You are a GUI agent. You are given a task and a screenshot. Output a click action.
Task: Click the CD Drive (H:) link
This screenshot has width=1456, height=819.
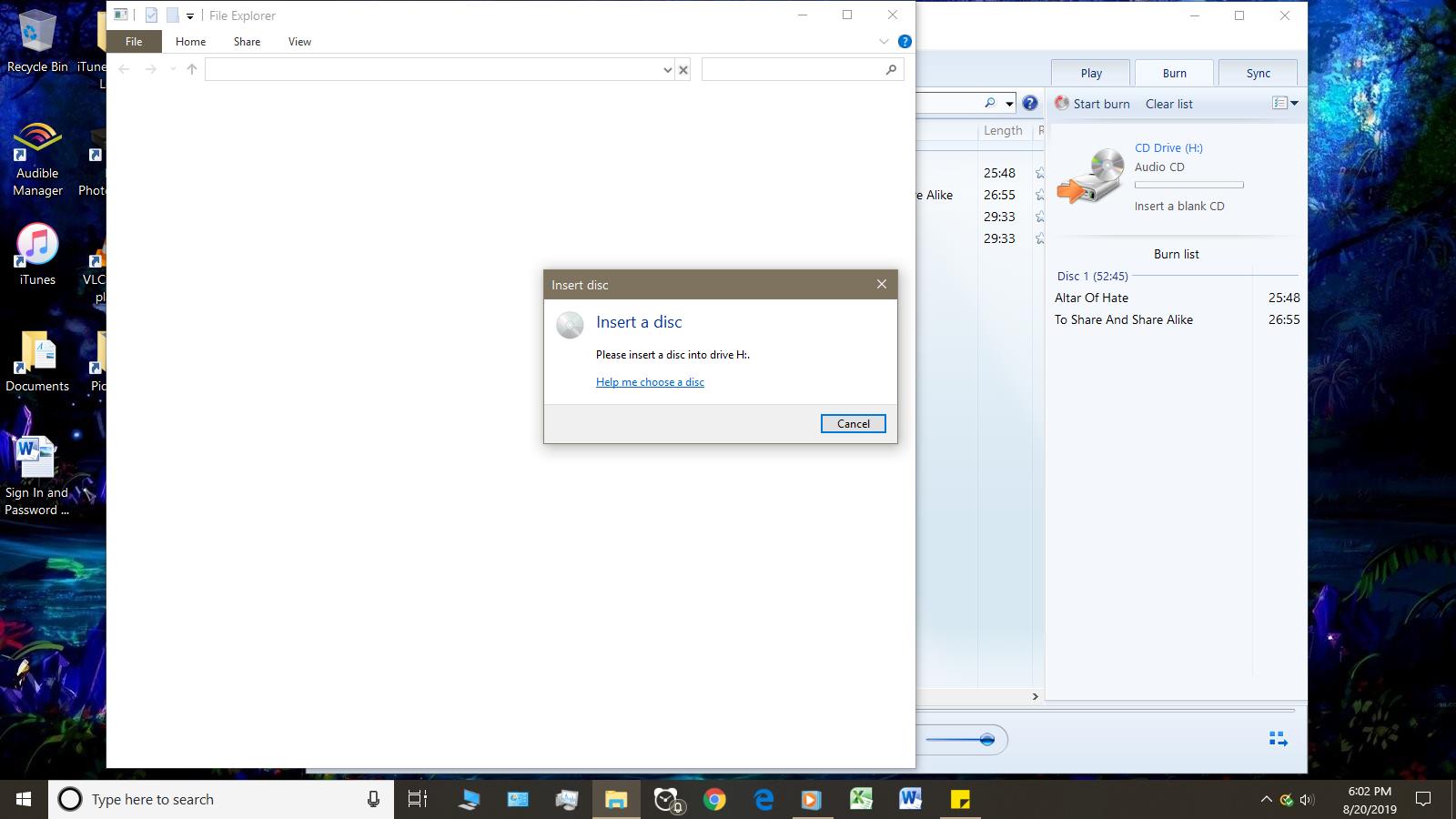coord(1168,147)
